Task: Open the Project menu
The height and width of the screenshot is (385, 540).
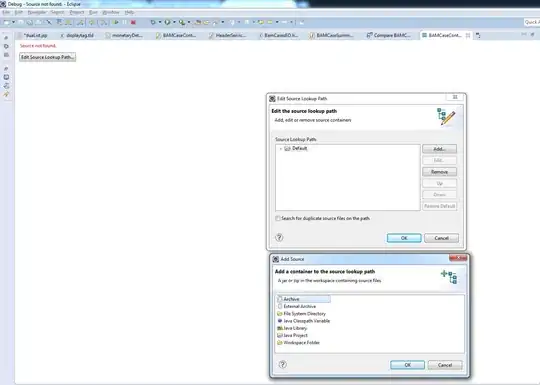Action: [x=76, y=12]
